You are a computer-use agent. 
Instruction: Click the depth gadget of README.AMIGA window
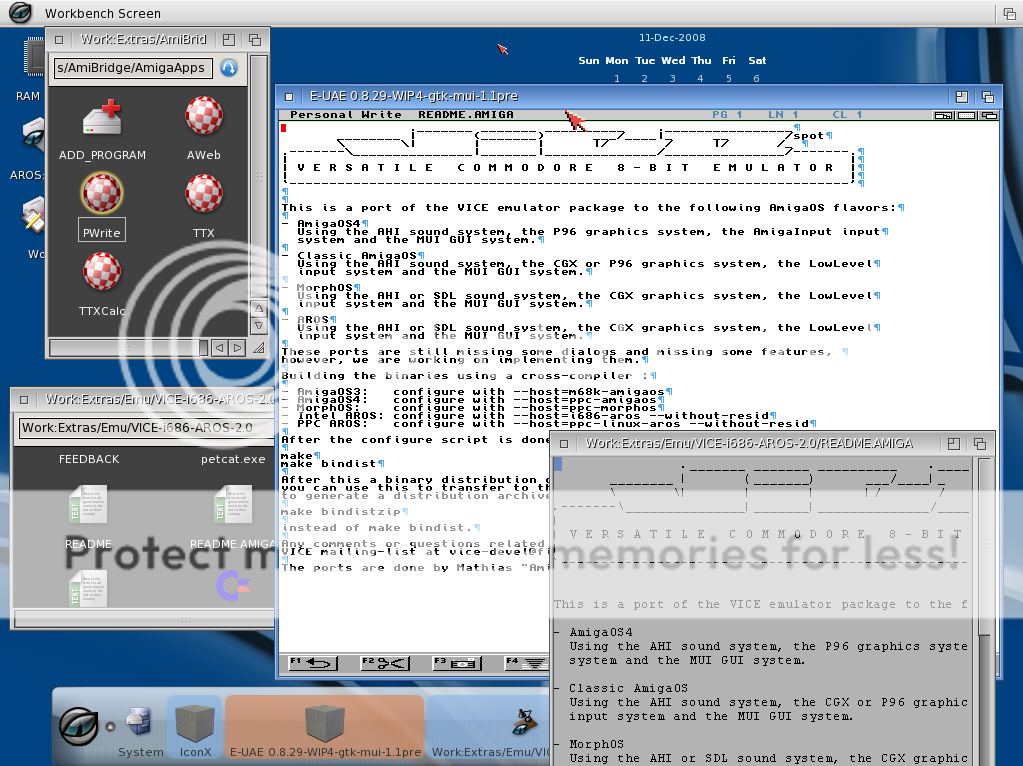(980, 444)
